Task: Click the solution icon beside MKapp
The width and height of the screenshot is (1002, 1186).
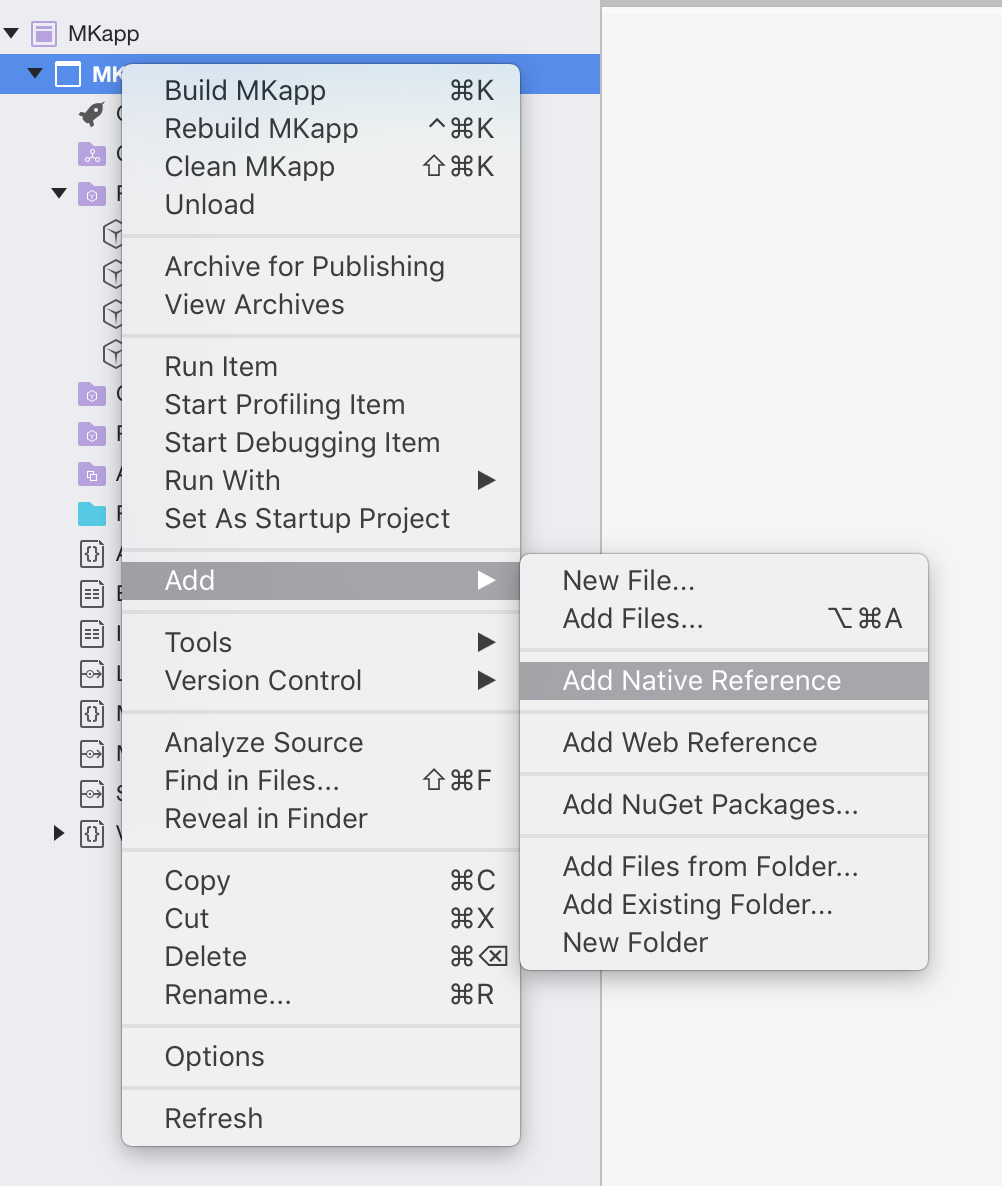Action: coord(43,33)
